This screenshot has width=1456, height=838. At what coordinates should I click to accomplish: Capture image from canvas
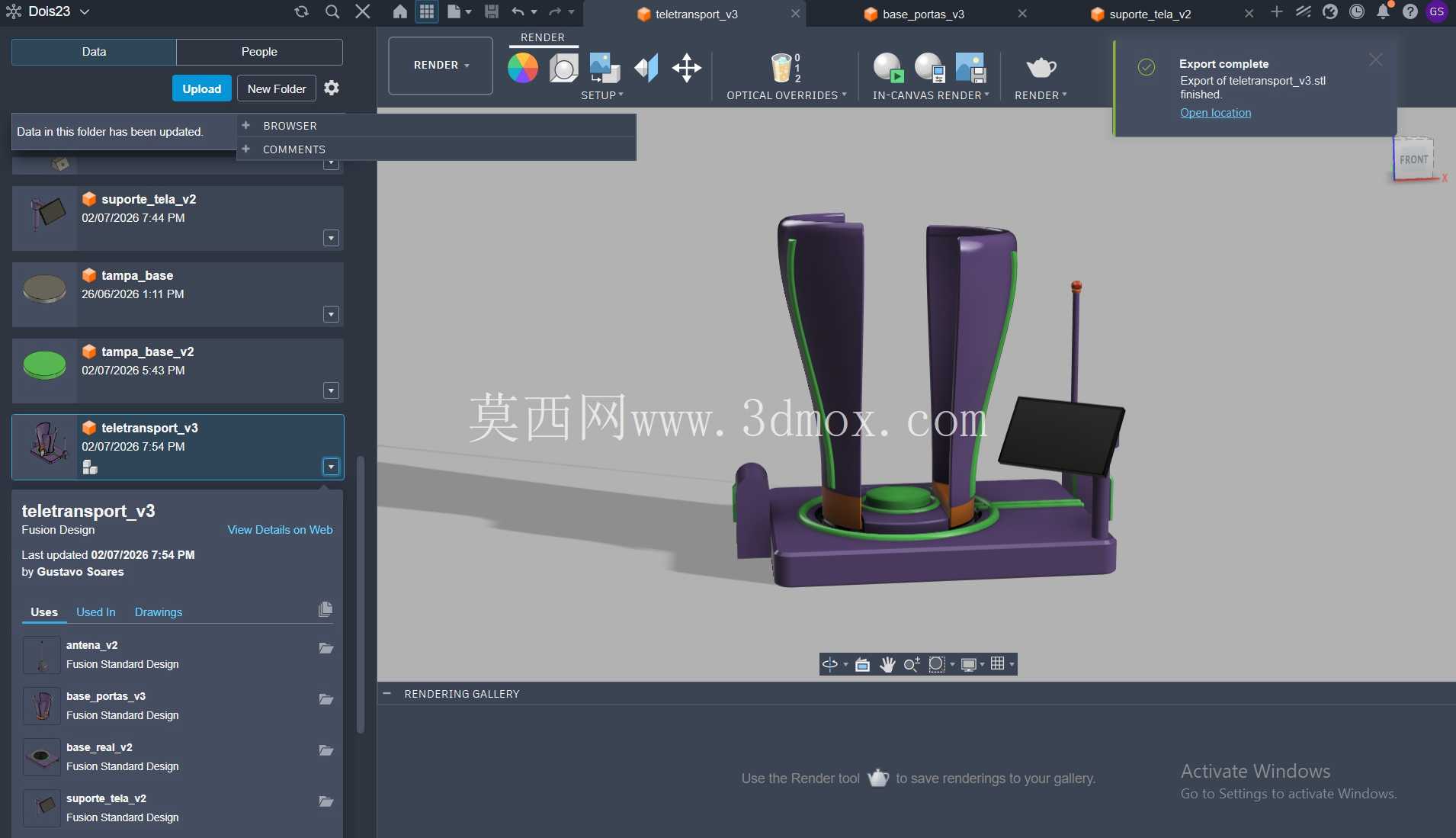(x=970, y=68)
